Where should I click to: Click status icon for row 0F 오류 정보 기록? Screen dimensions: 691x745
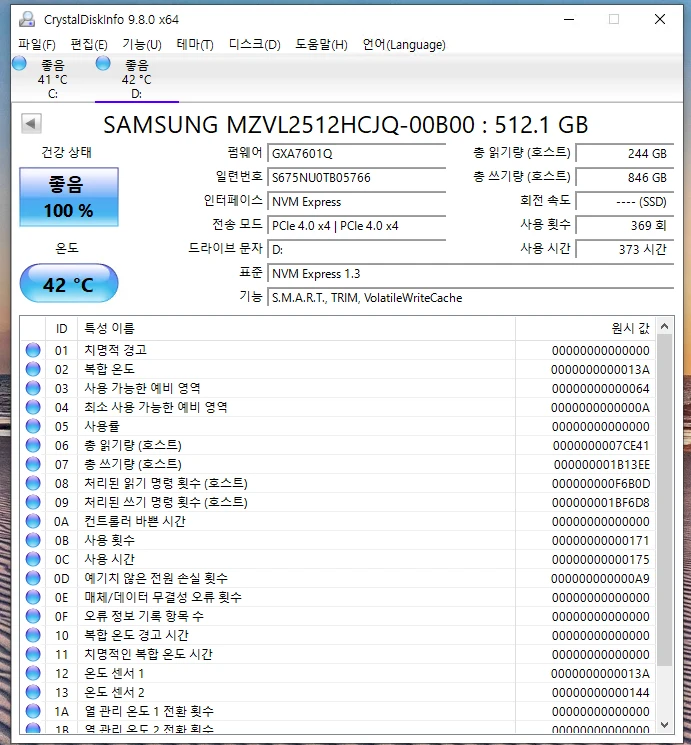point(33,616)
